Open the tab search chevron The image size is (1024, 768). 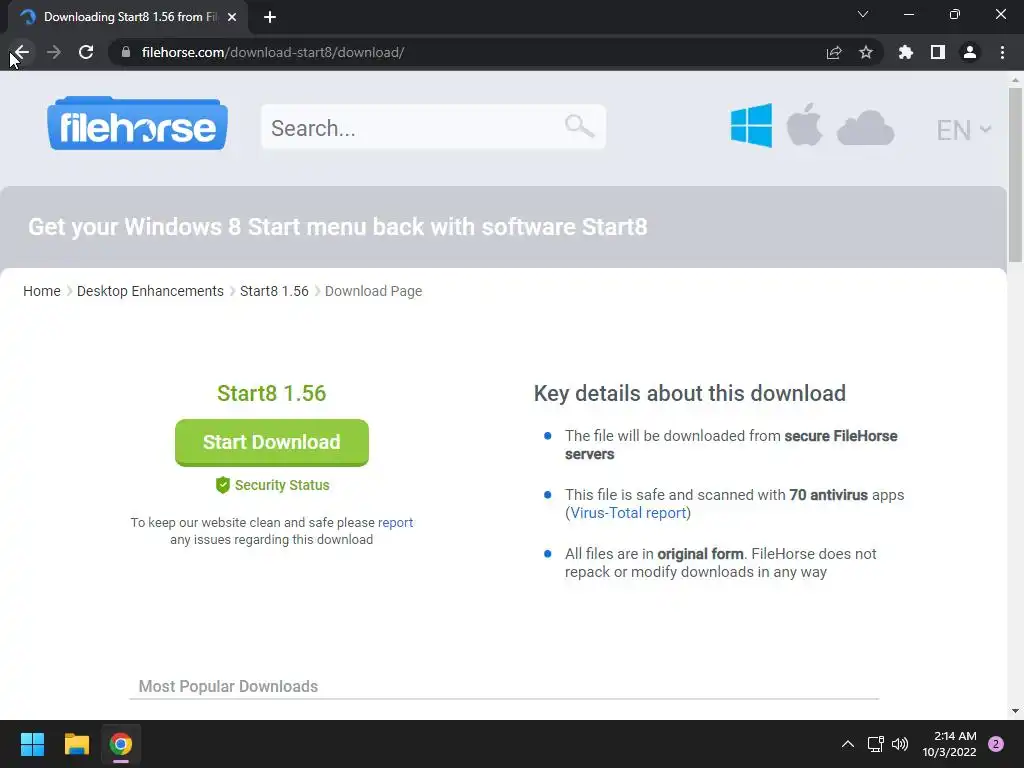pos(863,14)
